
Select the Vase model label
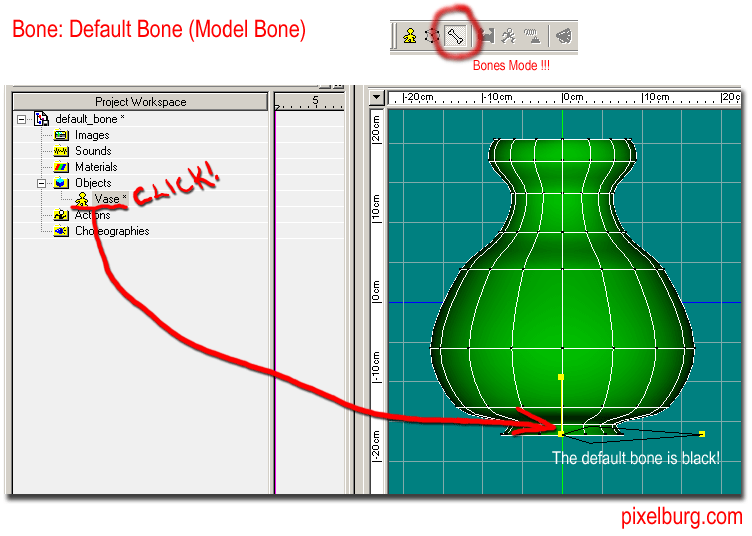click(107, 199)
